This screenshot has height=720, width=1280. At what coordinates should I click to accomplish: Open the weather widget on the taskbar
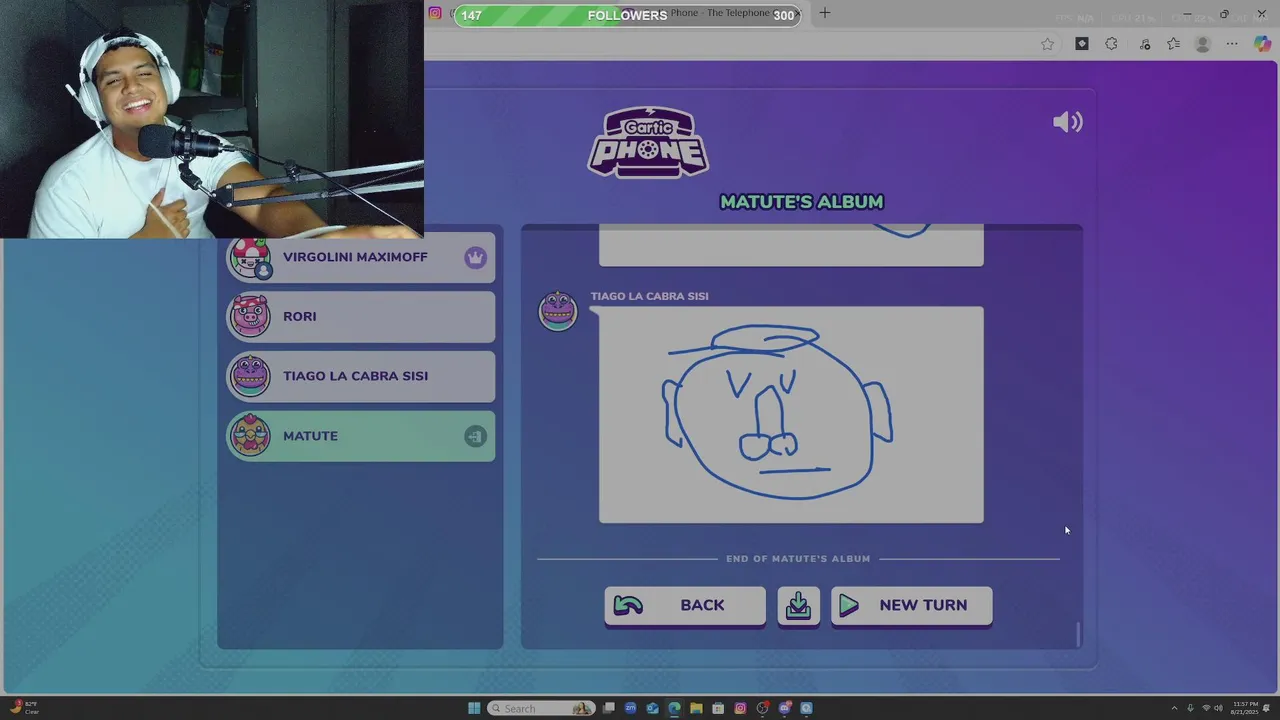click(x=24, y=708)
